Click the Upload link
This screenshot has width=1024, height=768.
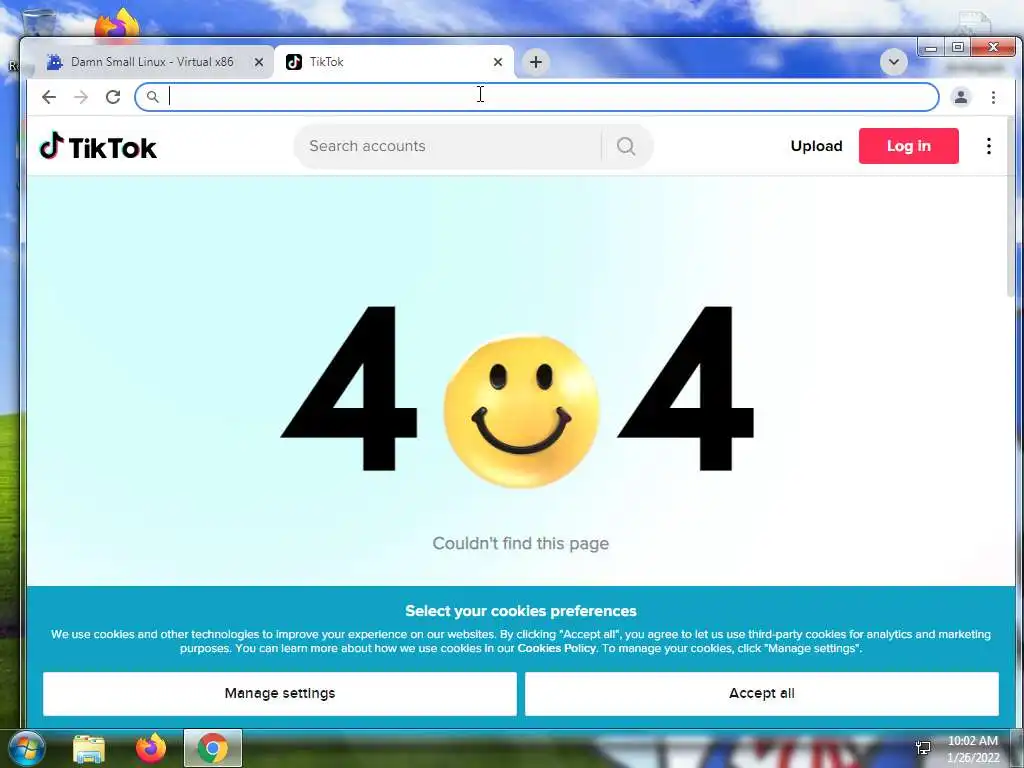point(816,146)
